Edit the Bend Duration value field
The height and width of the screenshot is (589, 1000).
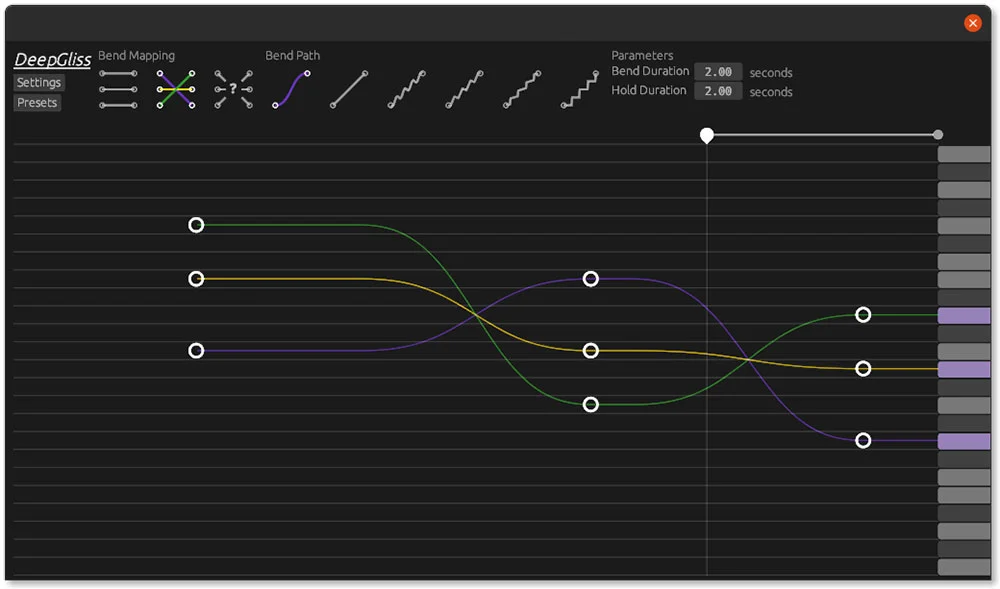click(718, 72)
